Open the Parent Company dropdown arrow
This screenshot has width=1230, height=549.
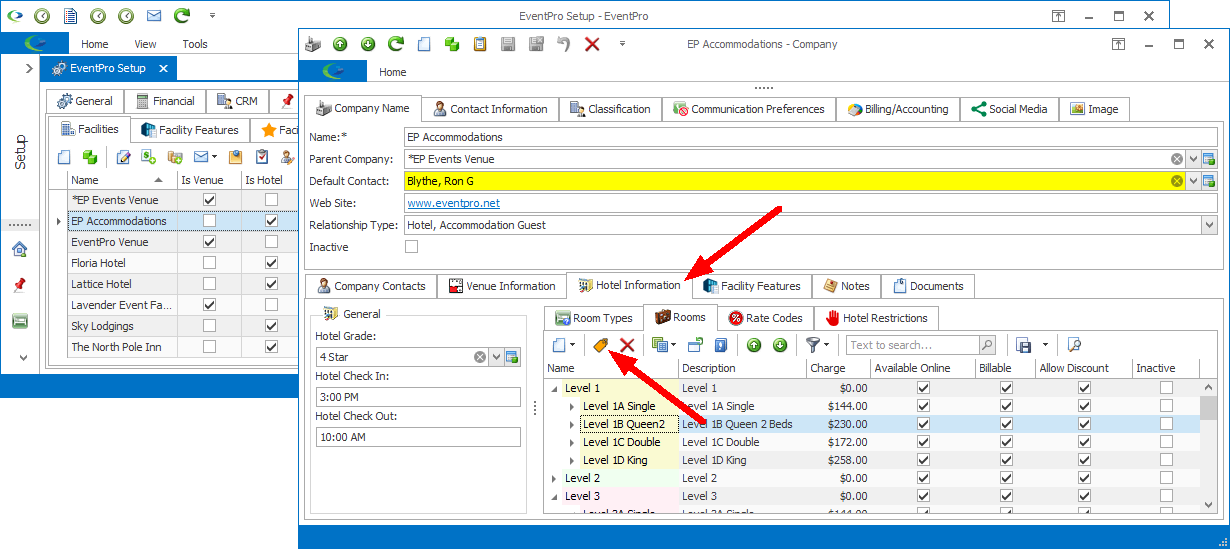(x=1193, y=159)
